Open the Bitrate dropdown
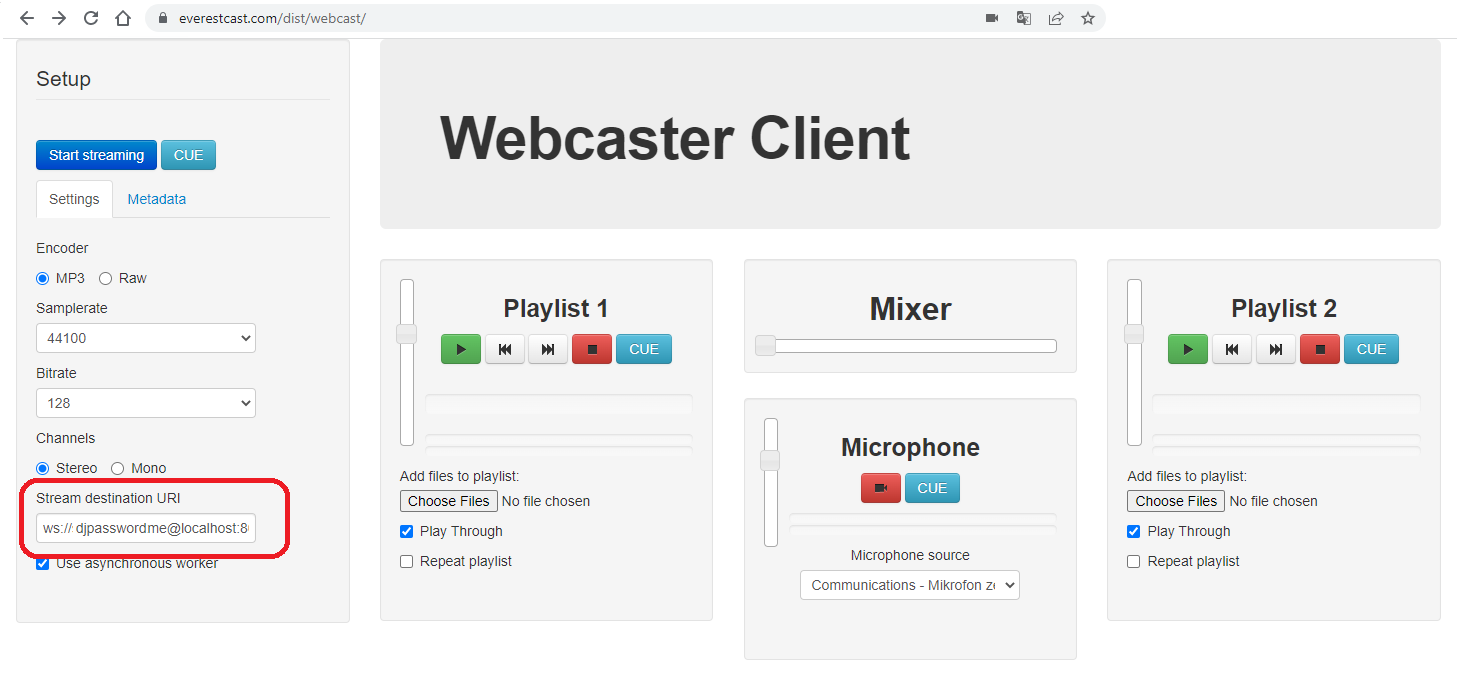The image size is (1457, 681). tap(146, 403)
